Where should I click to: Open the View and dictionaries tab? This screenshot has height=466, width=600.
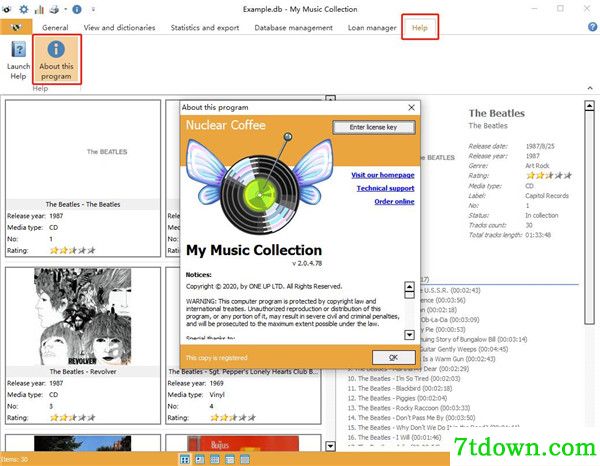click(119, 28)
